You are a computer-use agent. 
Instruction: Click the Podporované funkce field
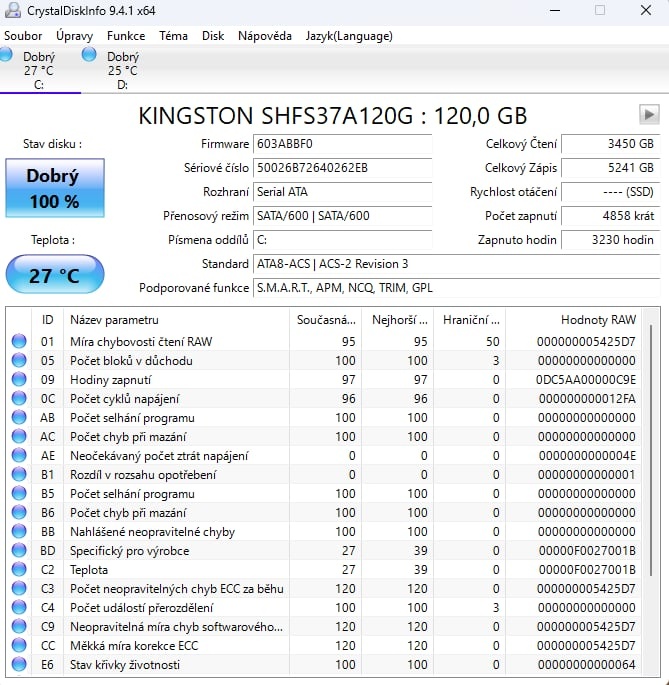pyautogui.click(x=457, y=288)
